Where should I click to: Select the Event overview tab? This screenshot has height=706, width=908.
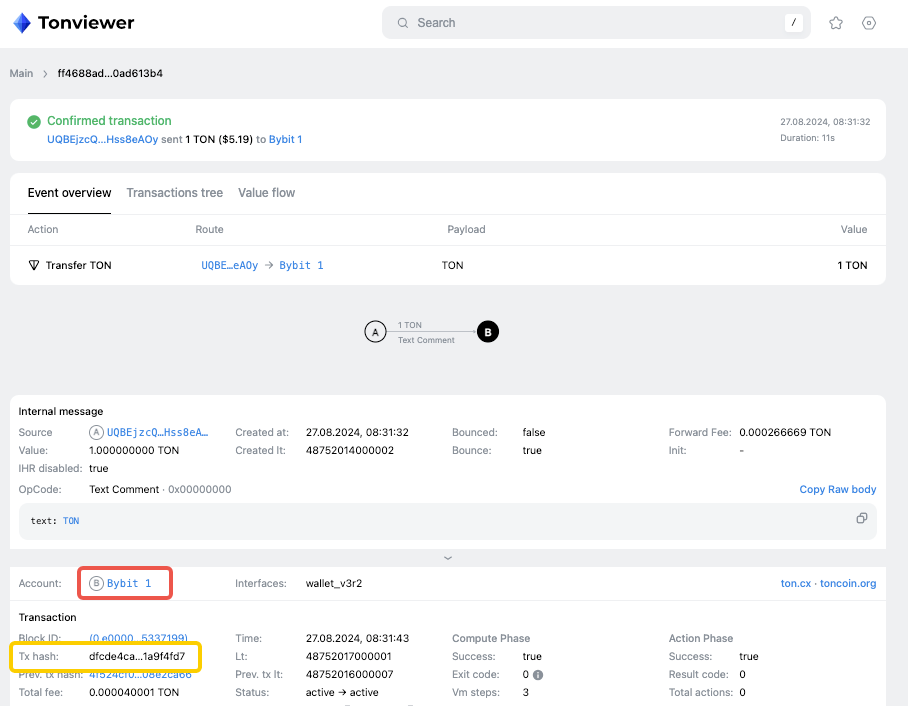coord(69,193)
